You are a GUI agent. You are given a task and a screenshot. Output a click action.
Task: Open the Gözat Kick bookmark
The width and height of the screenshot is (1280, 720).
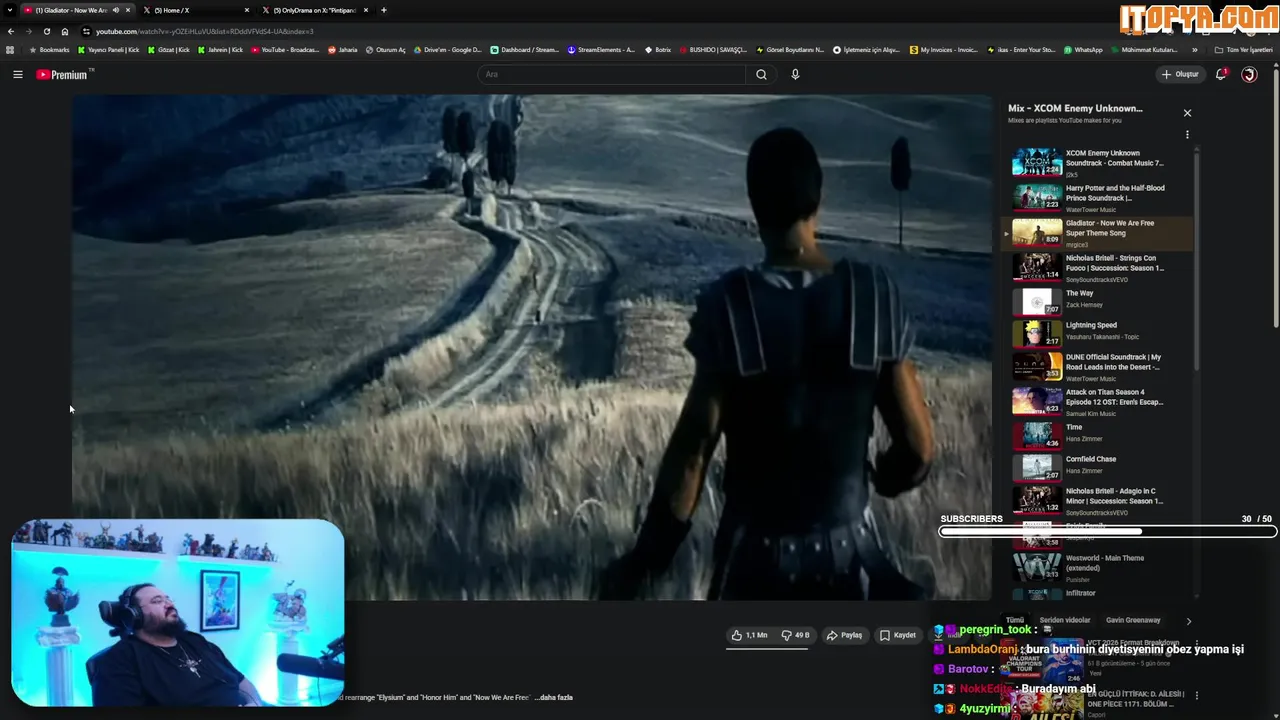point(168,50)
